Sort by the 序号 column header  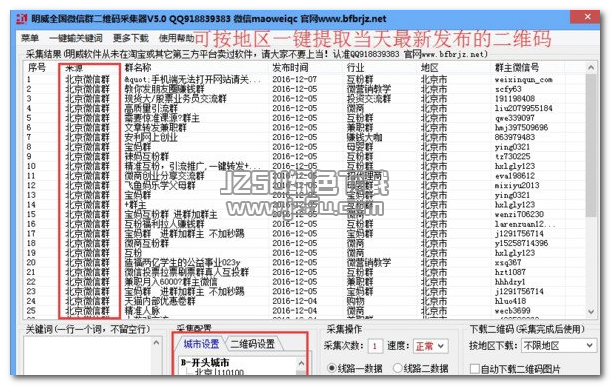pyautogui.click(x=37, y=68)
